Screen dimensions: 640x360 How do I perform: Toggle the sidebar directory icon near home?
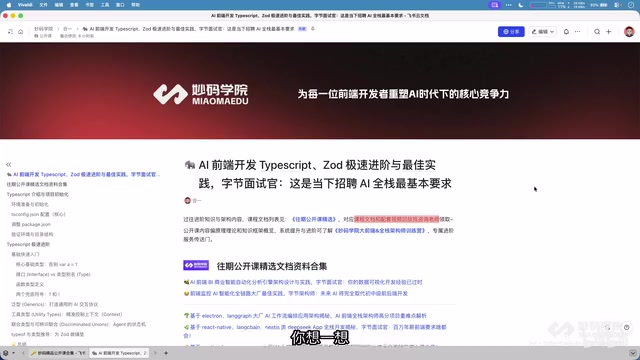10,31
